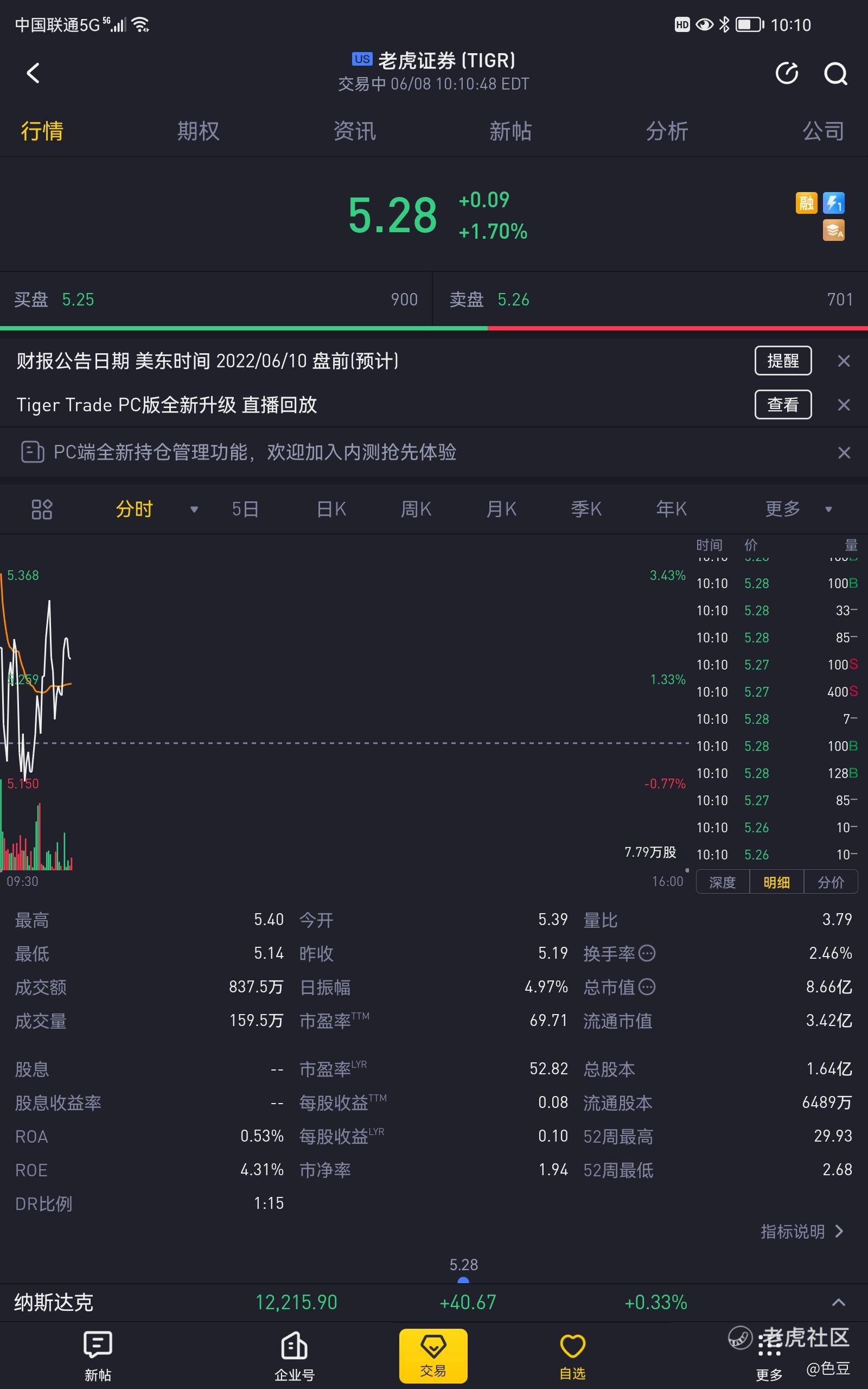Switch to the 期权 tab
868x1389 pixels.
click(198, 131)
